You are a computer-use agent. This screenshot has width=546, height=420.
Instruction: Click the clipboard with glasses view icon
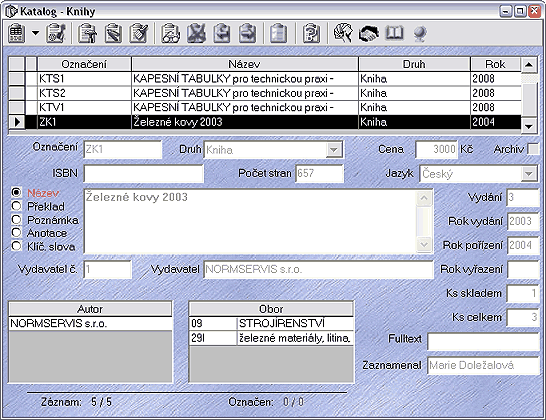click(x=170, y=33)
